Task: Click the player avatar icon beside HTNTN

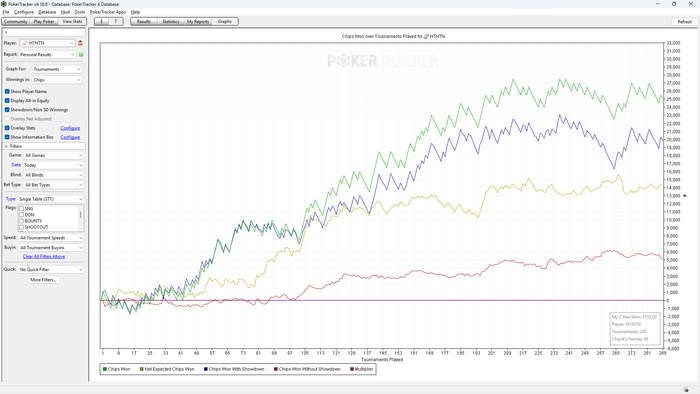Action: [x=80, y=43]
